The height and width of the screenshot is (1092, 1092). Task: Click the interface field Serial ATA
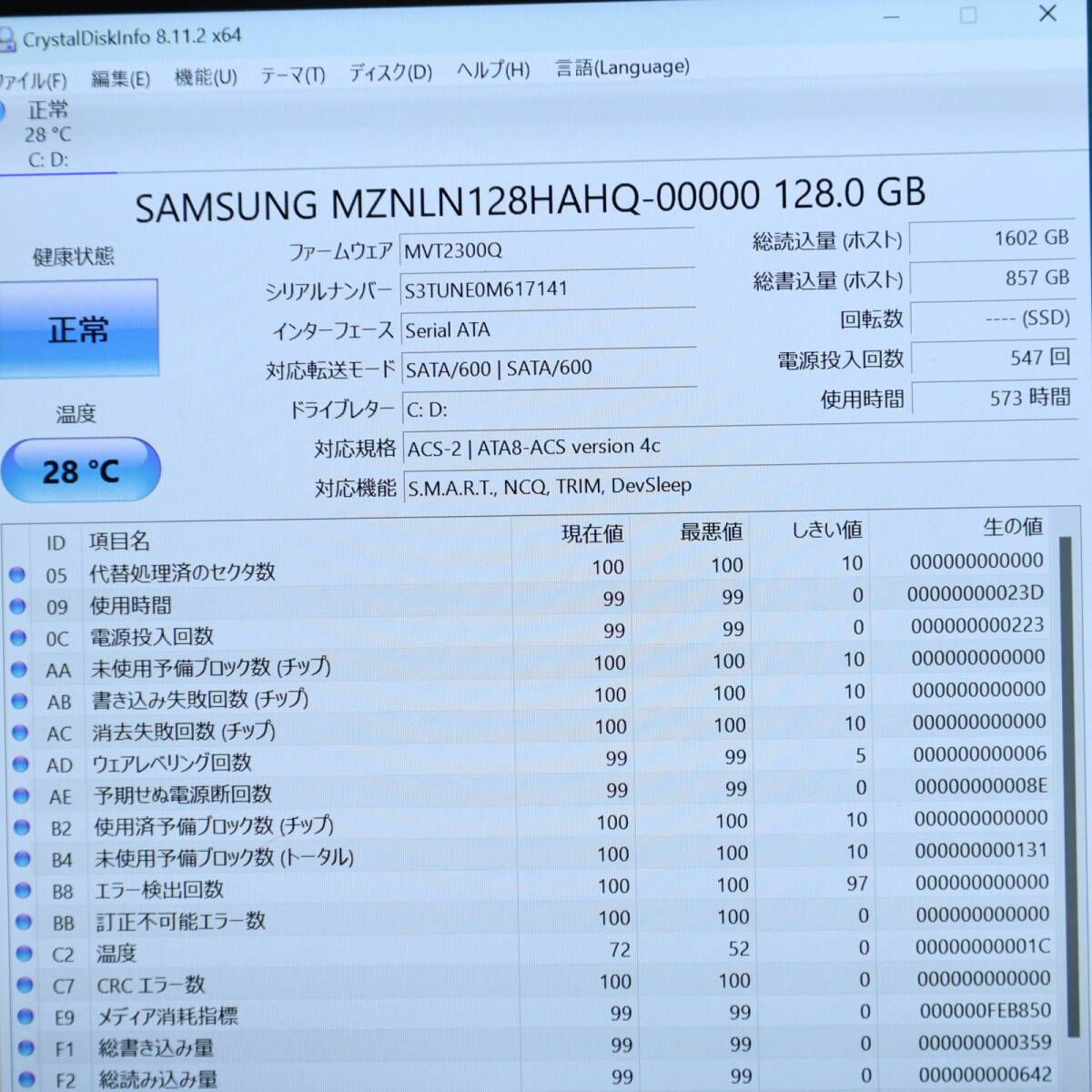pyautogui.click(x=549, y=329)
